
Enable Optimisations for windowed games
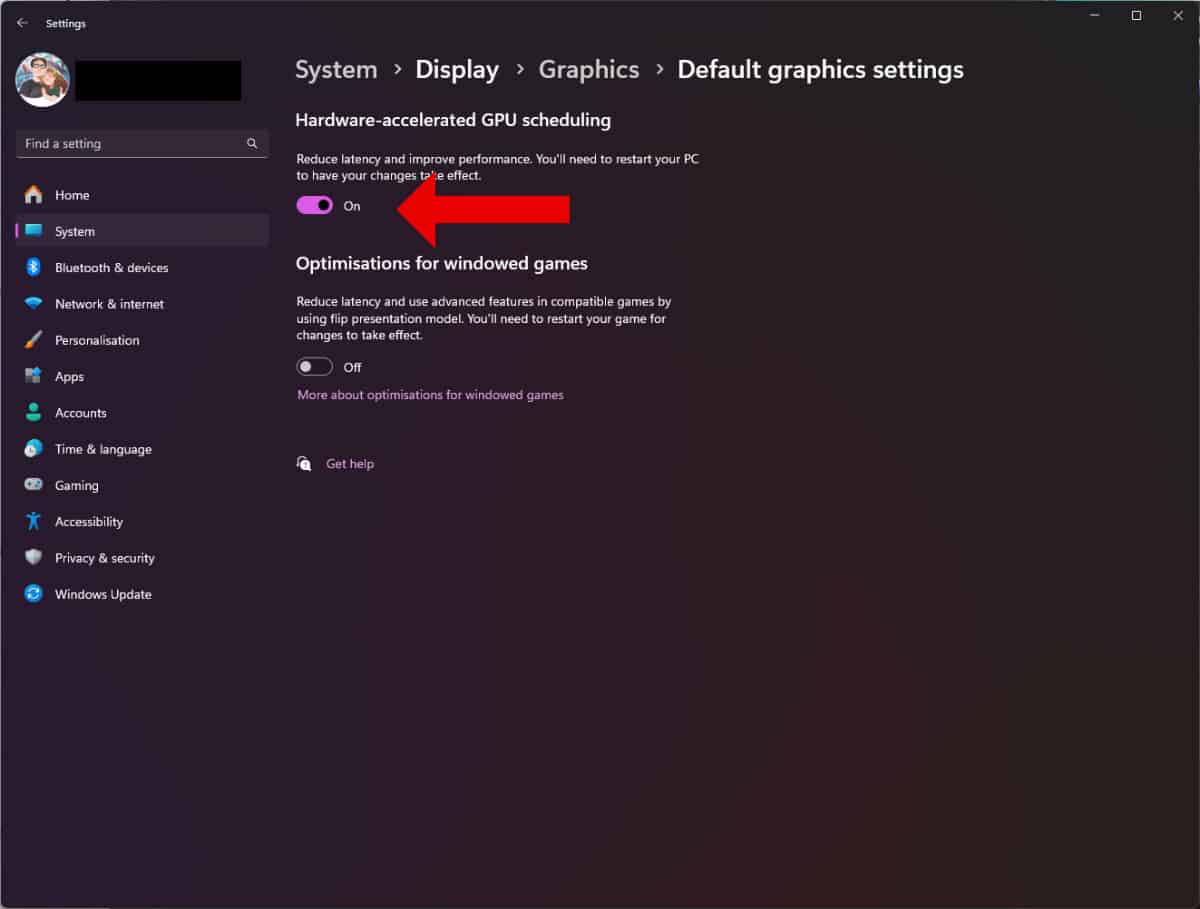tap(314, 366)
